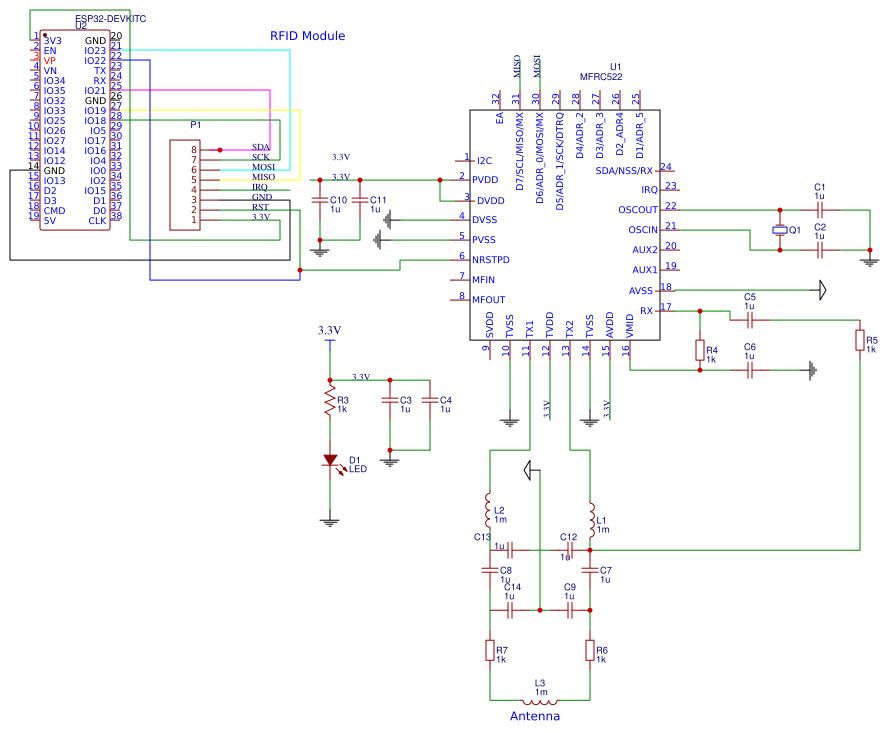The width and height of the screenshot is (889, 733).
Task: Click the 'CMD' pin on the ESP32
Action: 54,210
